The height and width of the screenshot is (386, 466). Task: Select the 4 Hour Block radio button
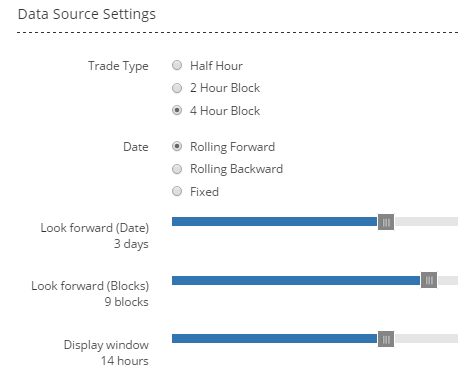click(177, 110)
